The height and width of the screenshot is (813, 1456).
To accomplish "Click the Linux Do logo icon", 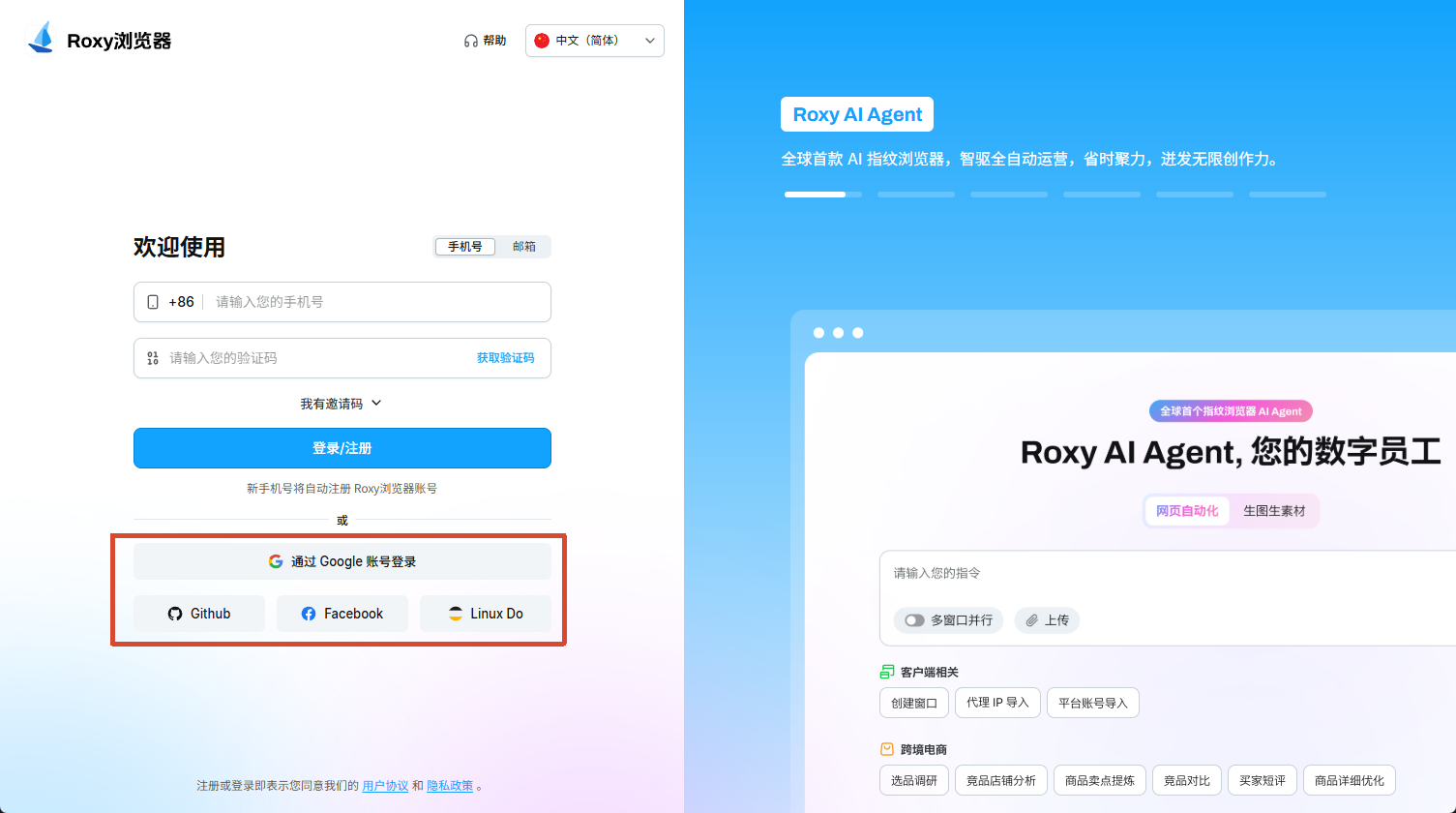I will tap(456, 614).
